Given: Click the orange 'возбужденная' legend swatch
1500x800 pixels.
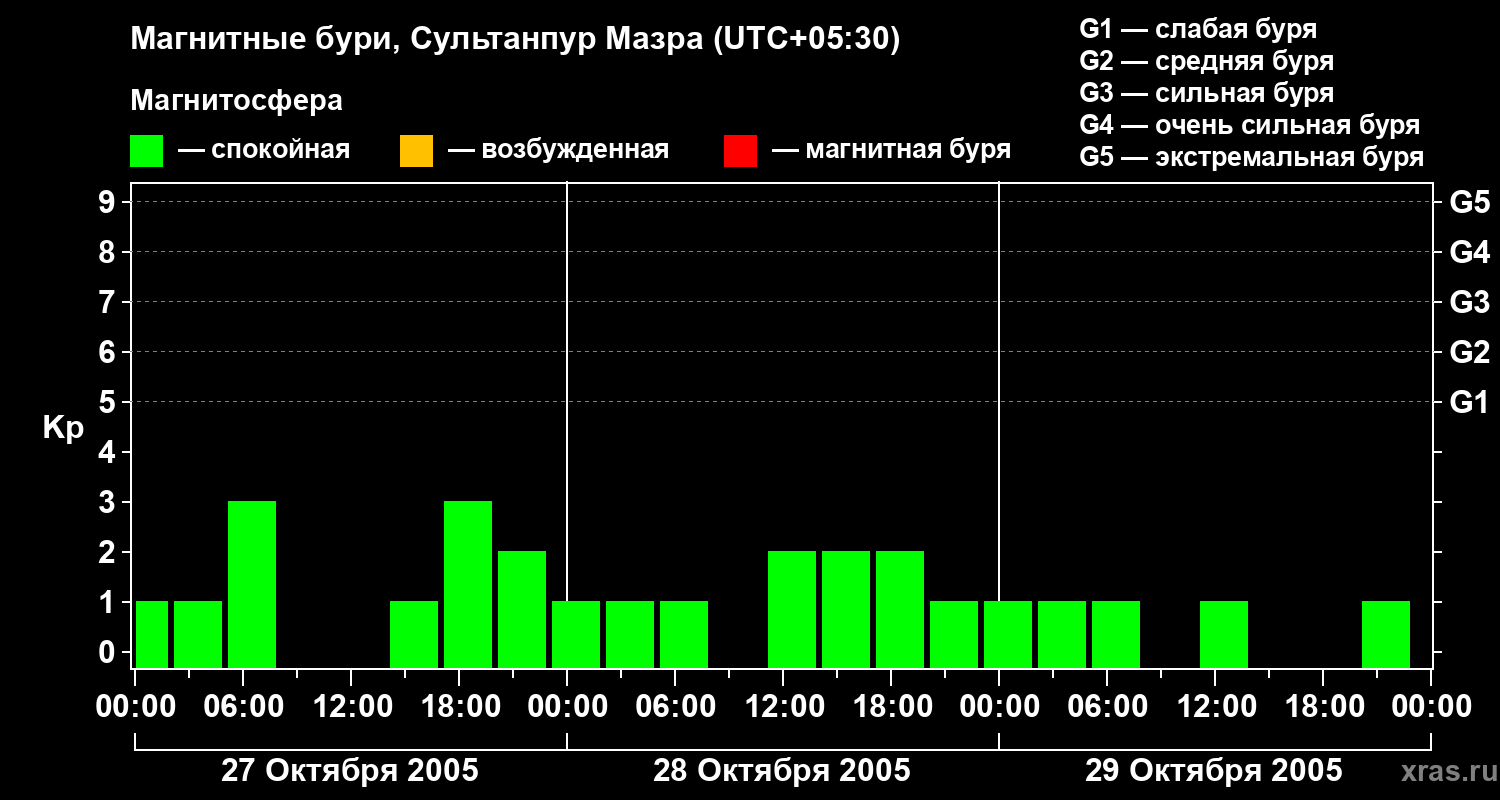Looking at the screenshot, I should pos(416,151).
